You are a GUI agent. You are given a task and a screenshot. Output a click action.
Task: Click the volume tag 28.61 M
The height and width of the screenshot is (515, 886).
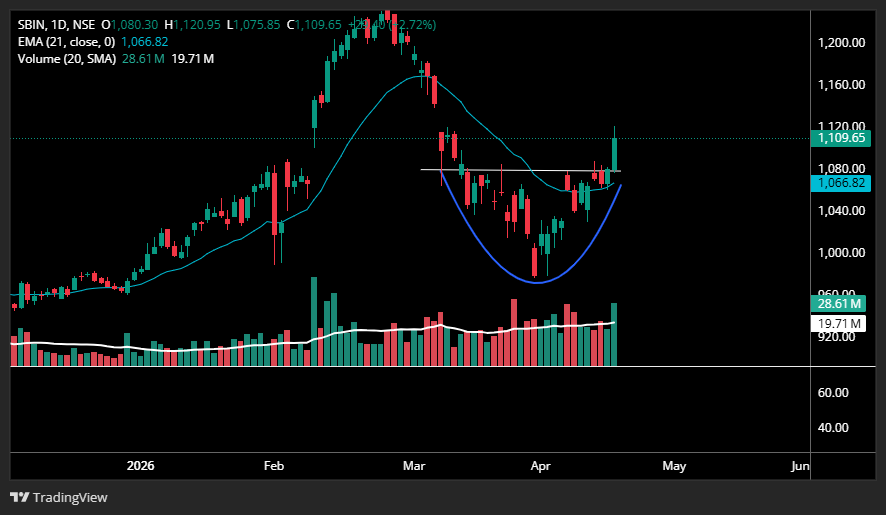(x=839, y=304)
